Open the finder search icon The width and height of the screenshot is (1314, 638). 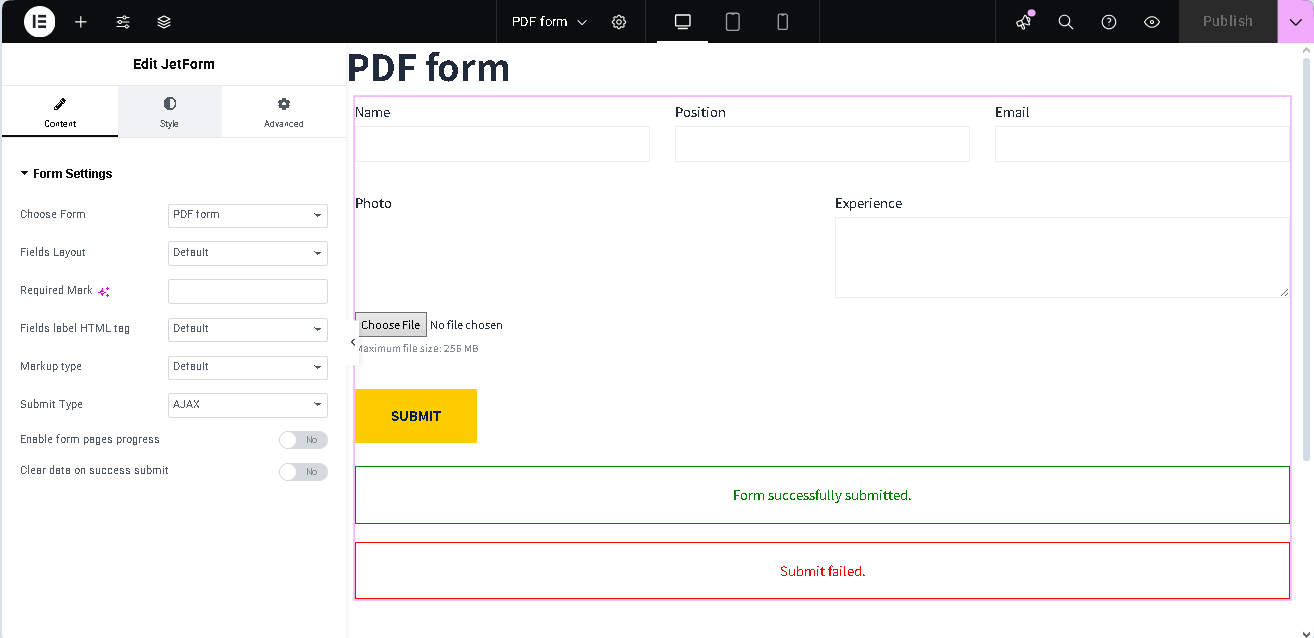click(1065, 21)
